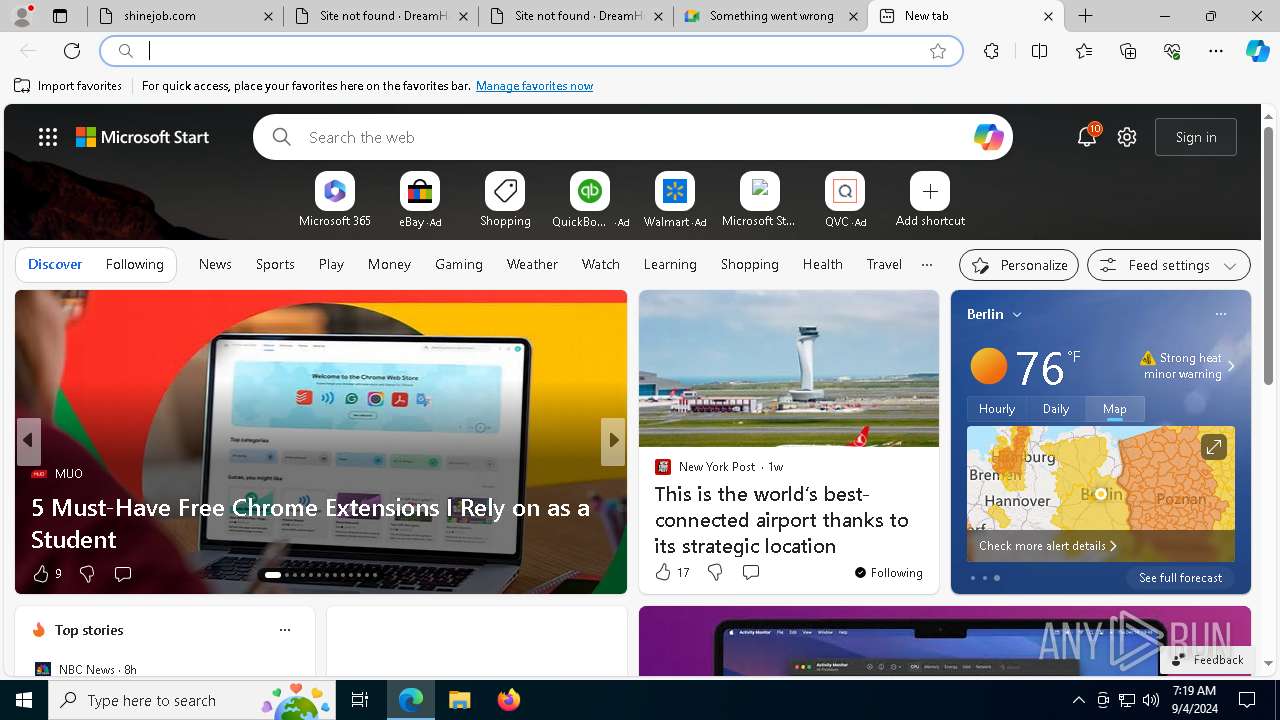The width and height of the screenshot is (1280, 720).
Task: Open the tab actions menu icon
Action: click(x=60, y=16)
